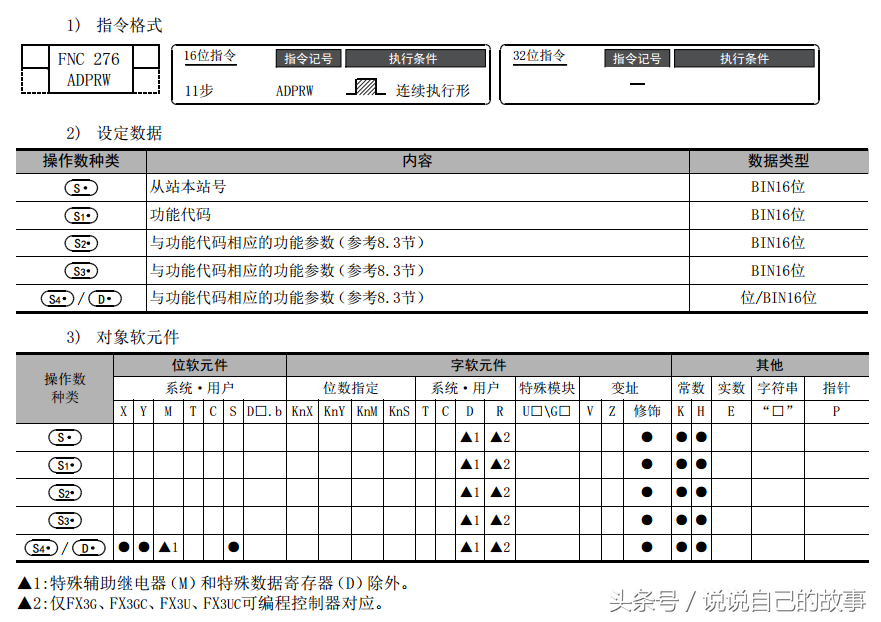Select the S3• symbol in 对象软元件 table
881x622 pixels.
(65, 520)
